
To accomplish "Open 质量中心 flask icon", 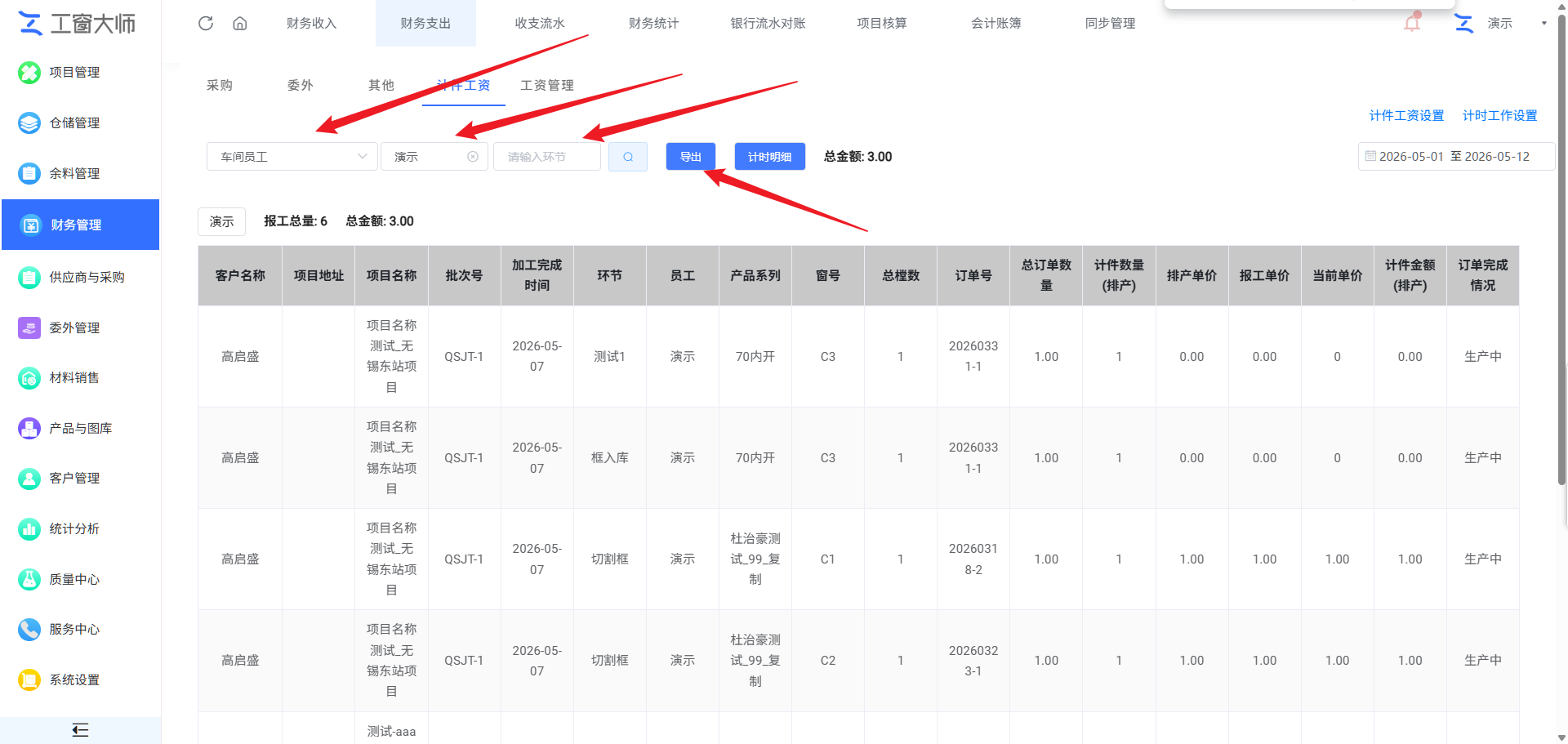I will click(29, 580).
